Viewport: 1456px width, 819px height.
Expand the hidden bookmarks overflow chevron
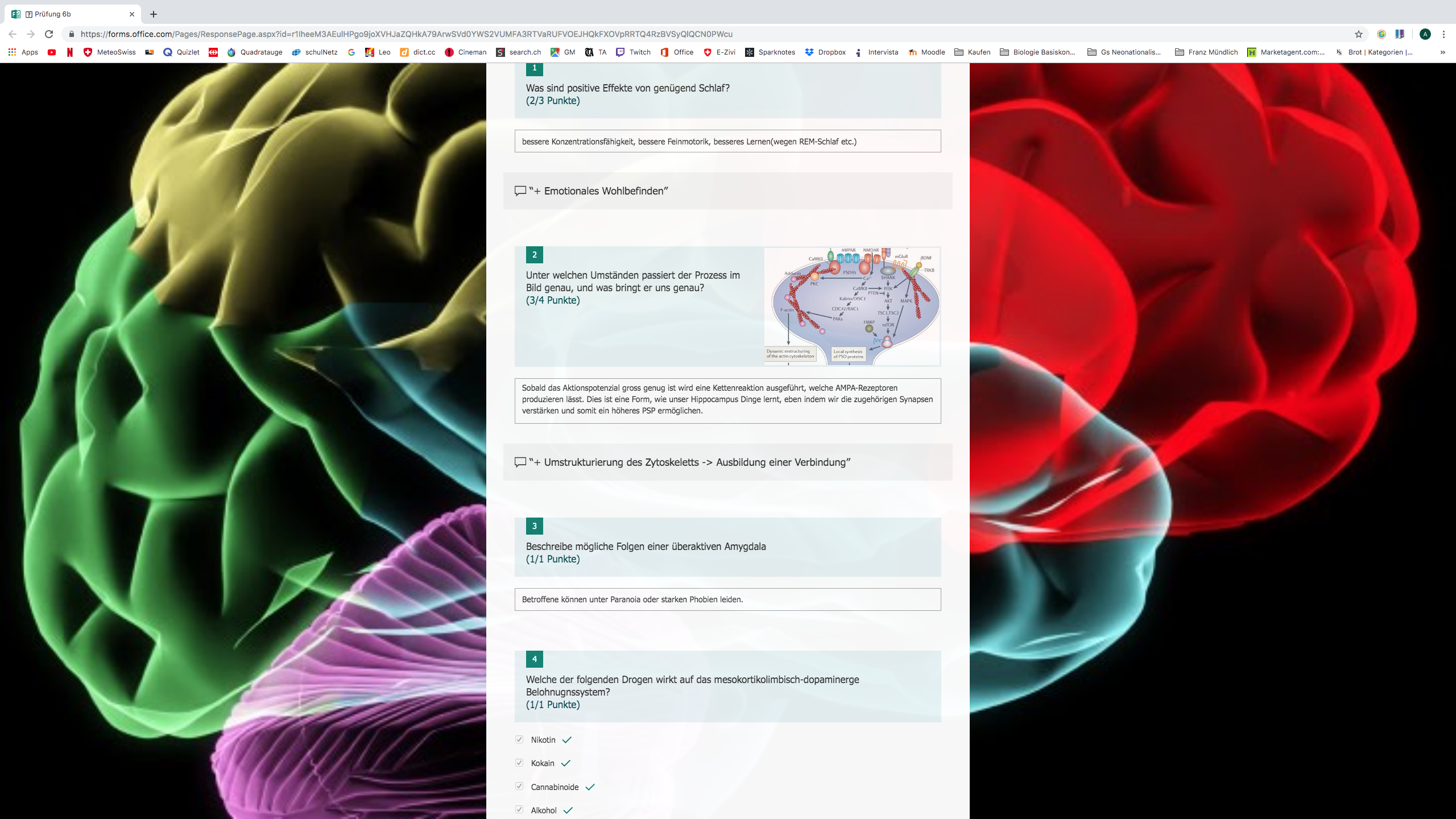(1442, 52)
